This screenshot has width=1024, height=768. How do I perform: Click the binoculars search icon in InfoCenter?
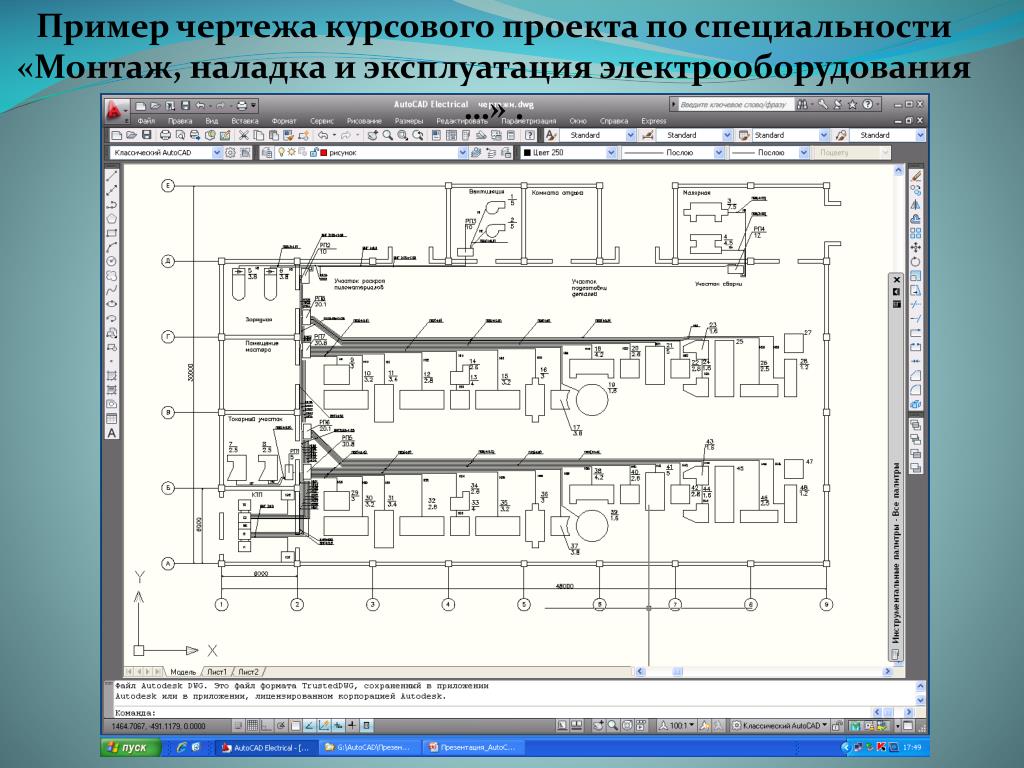[802, 104]
